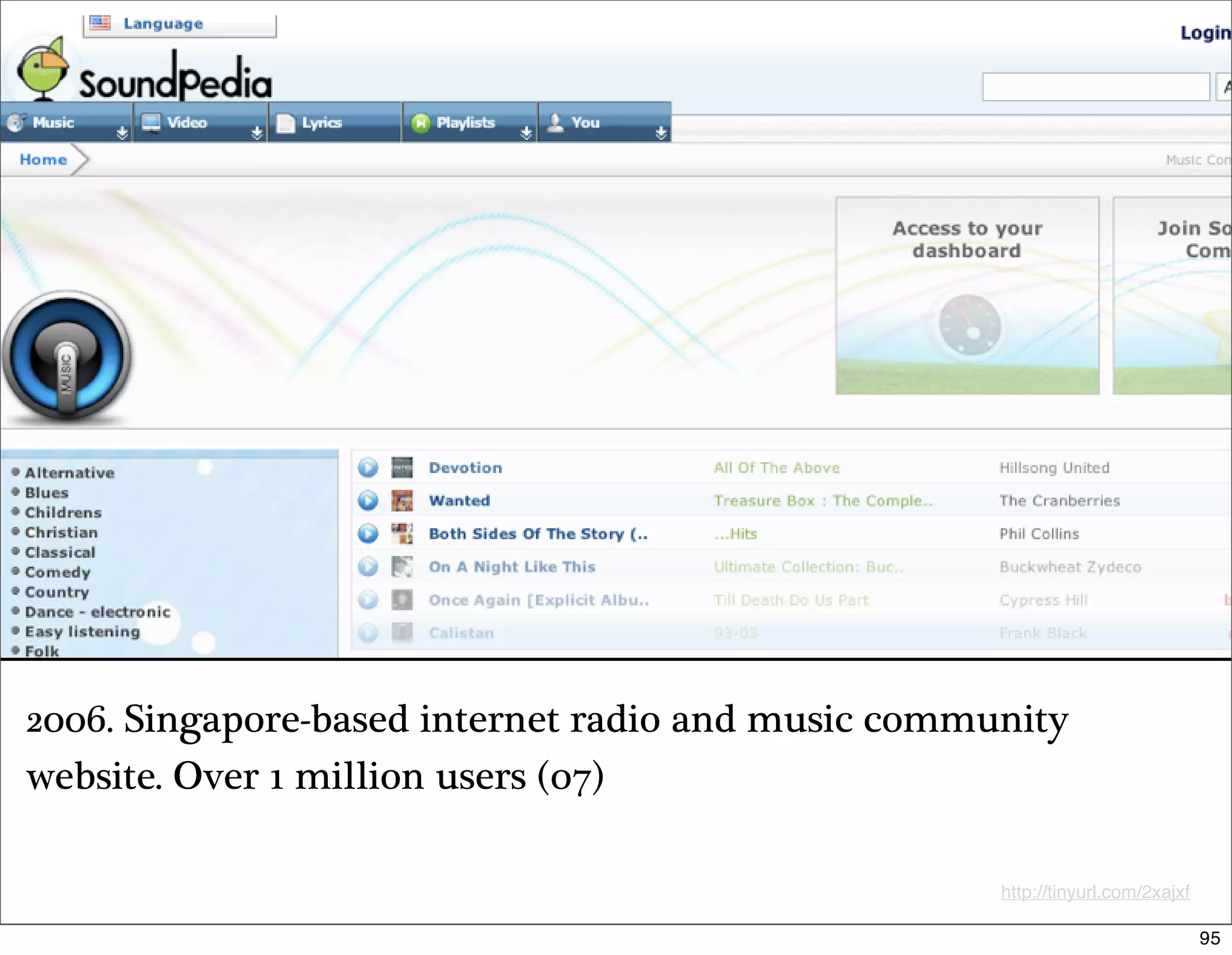Open artist Cypress Hill

pyautogui.click(x=1044, y=600)
